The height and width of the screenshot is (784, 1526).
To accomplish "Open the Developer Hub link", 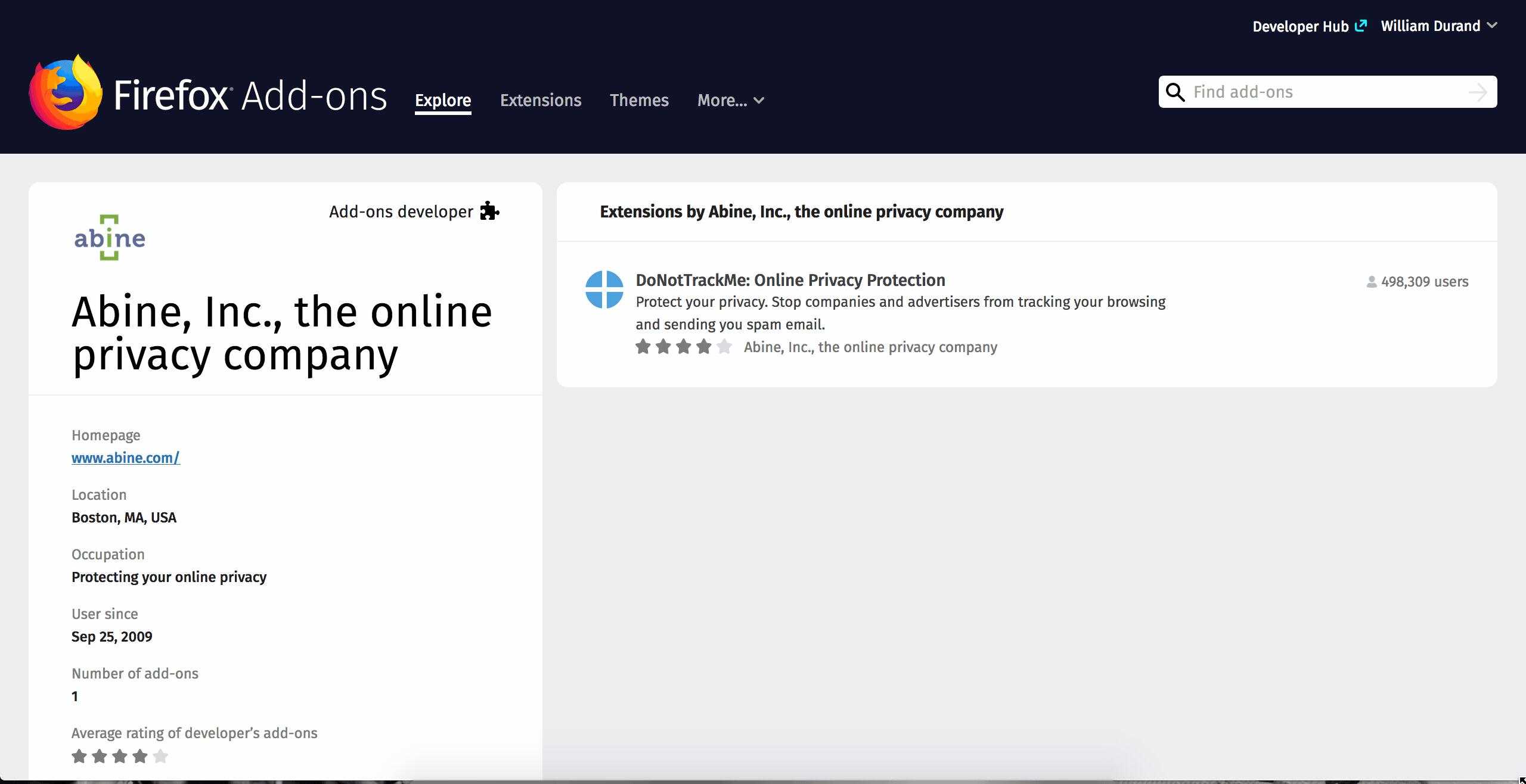I will (1300, 26).
